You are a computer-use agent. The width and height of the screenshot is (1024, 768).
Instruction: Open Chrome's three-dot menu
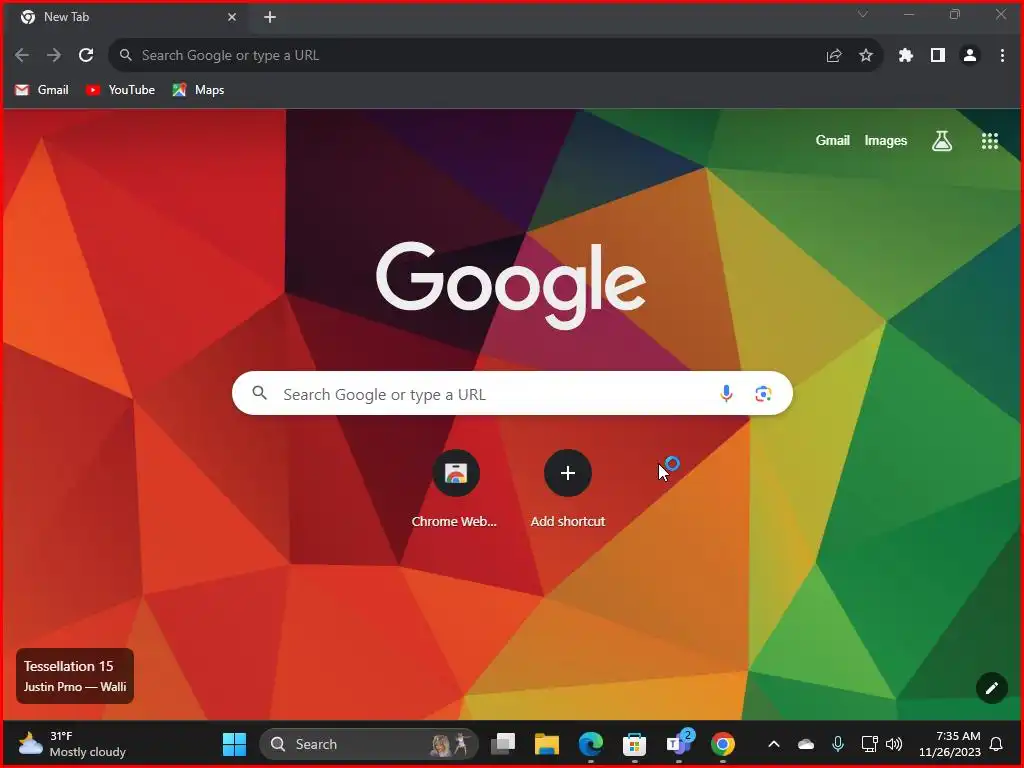1002,56
